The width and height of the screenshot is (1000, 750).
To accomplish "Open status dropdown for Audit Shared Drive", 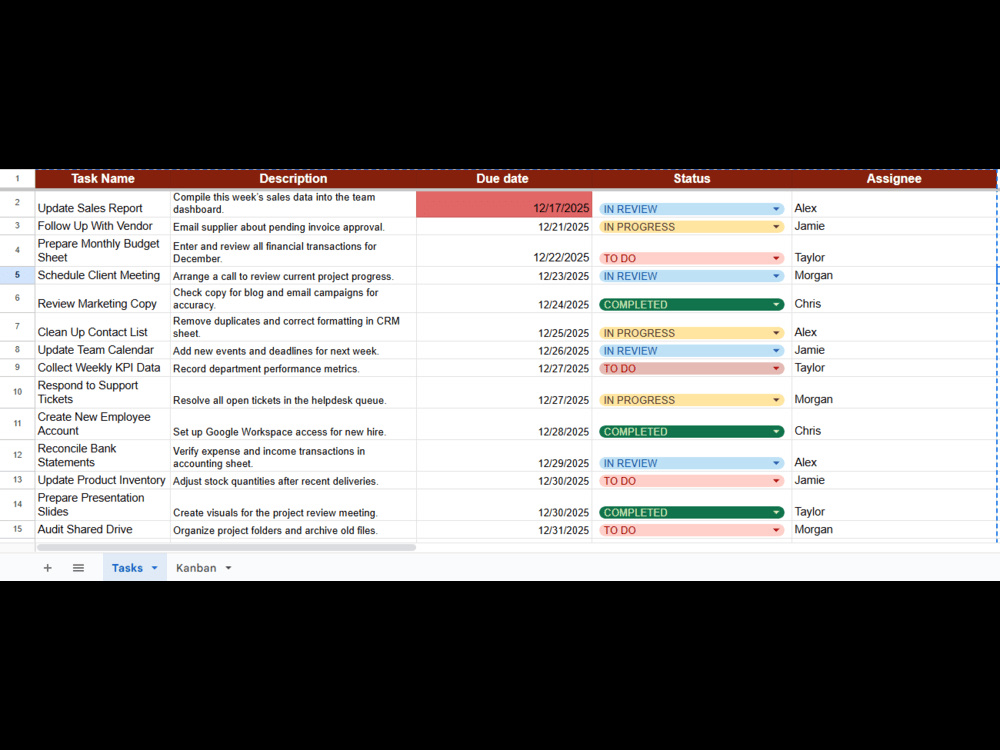I will pyautogui.click(x=776, y=530).
